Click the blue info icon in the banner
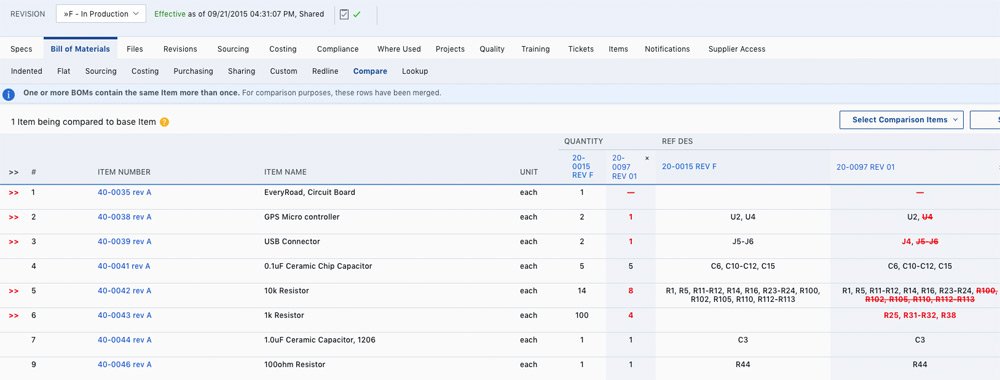Viewport: 1000px width, 380px height. click(x=8, y=94)
